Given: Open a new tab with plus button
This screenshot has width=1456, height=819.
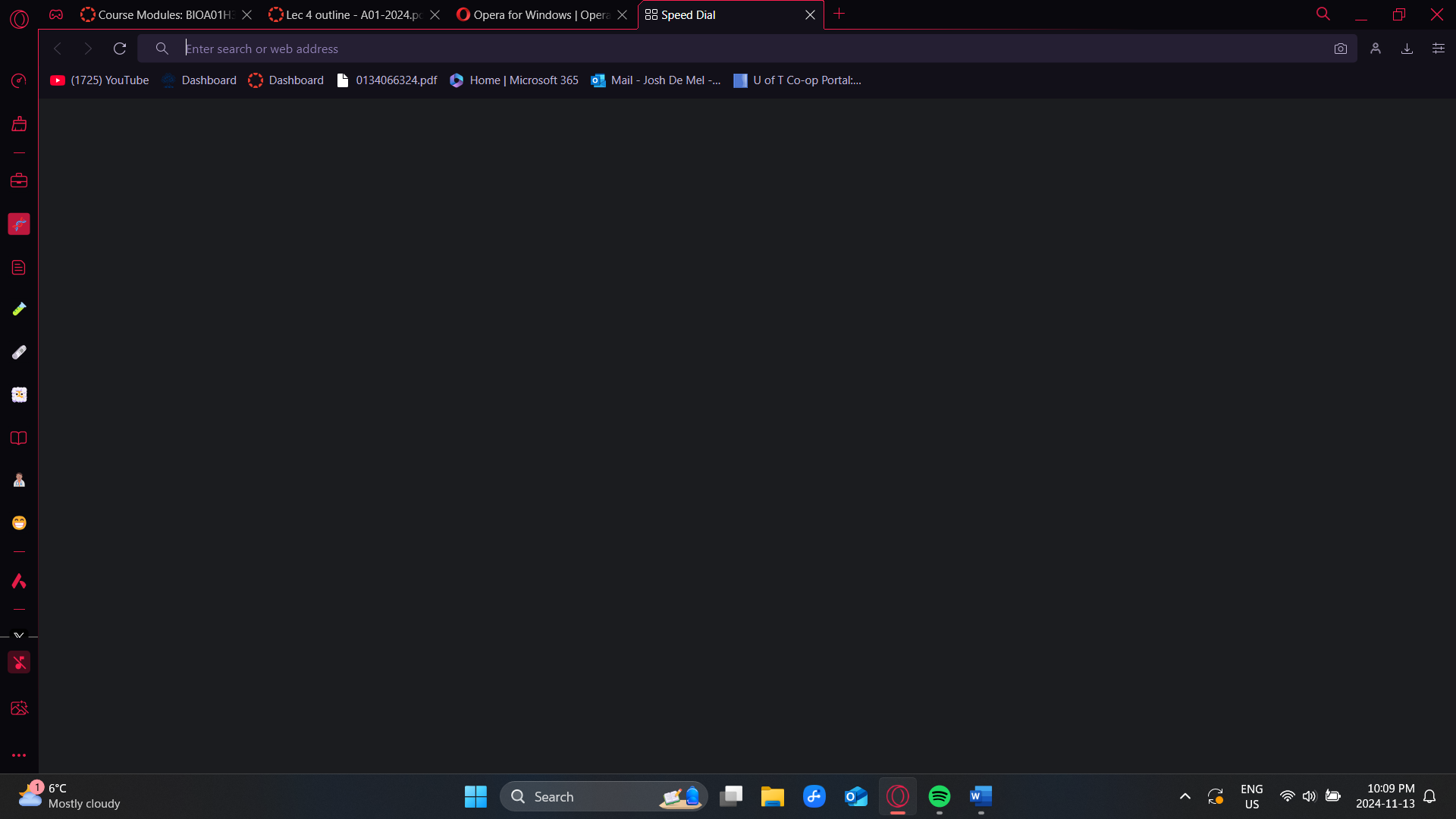Looking at the screenshot, I should 839,14.
